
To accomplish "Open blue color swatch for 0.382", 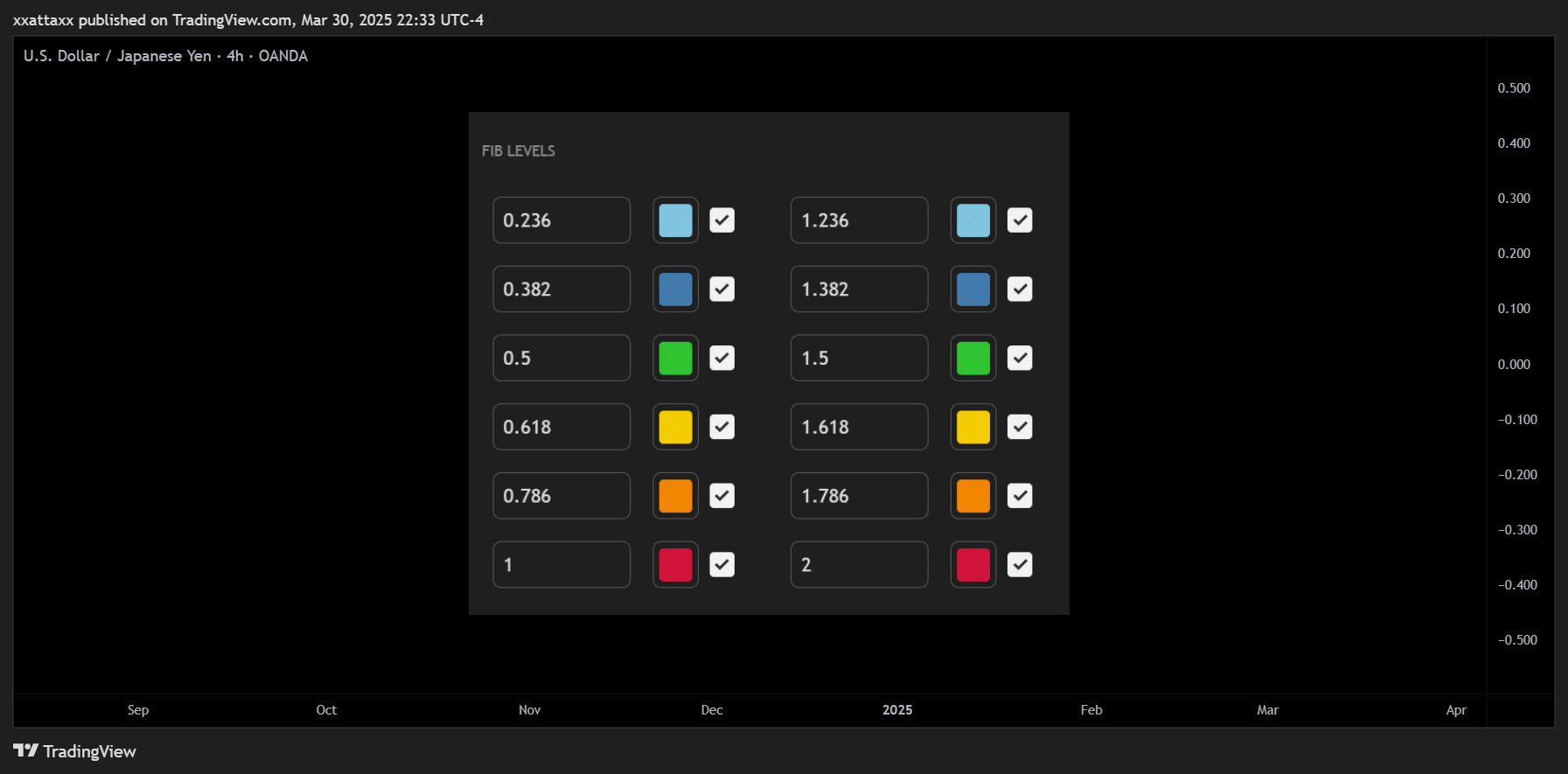I will tap(675, 289).
